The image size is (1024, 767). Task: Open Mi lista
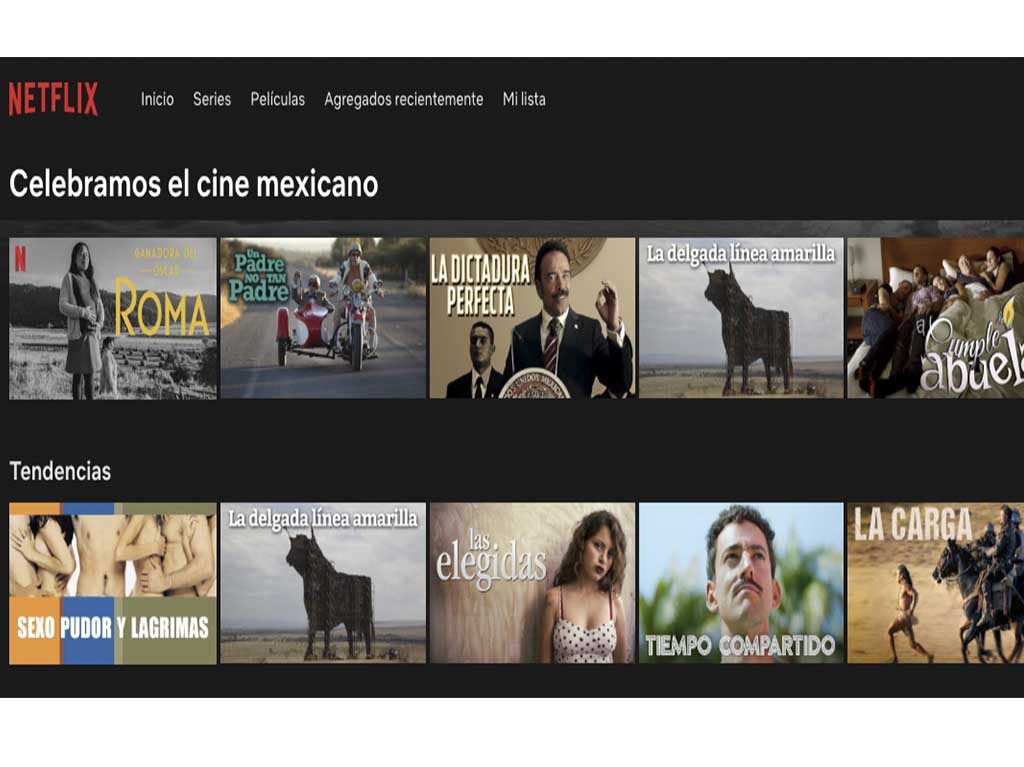pos(524,99)
